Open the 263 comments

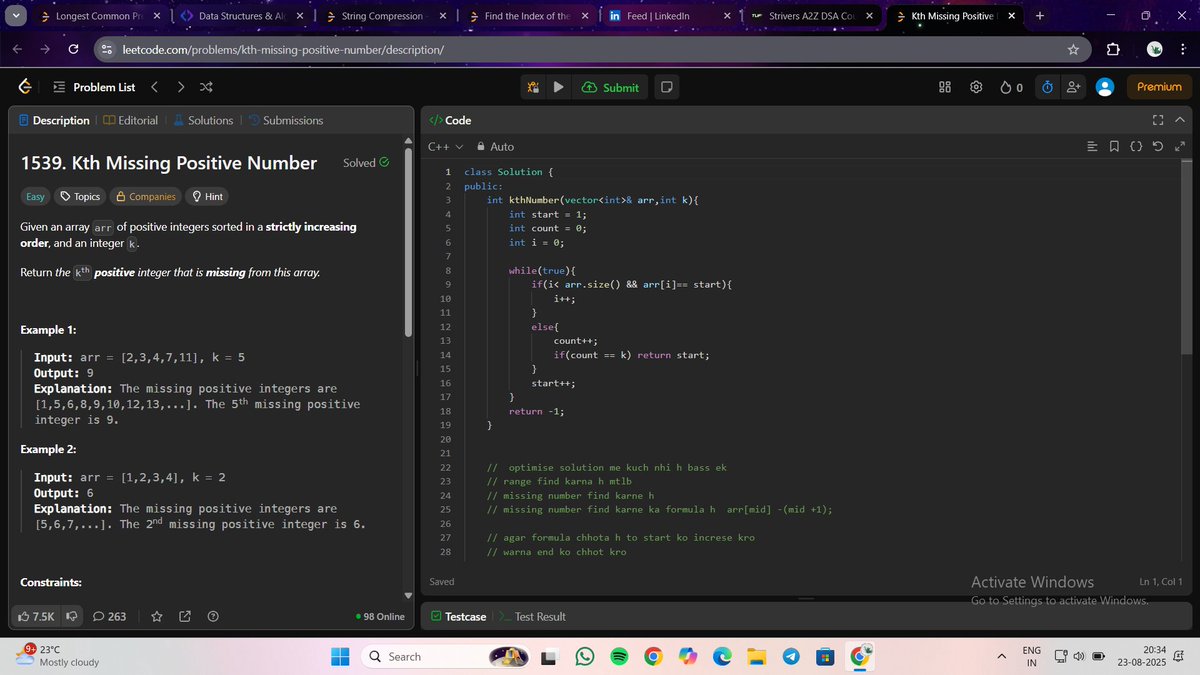(109, 616)
